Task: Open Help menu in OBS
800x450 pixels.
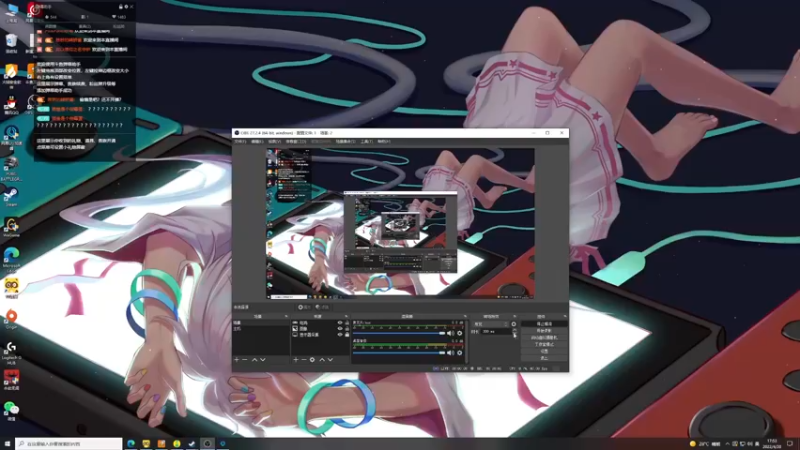Action: click(x=384, y=141)
